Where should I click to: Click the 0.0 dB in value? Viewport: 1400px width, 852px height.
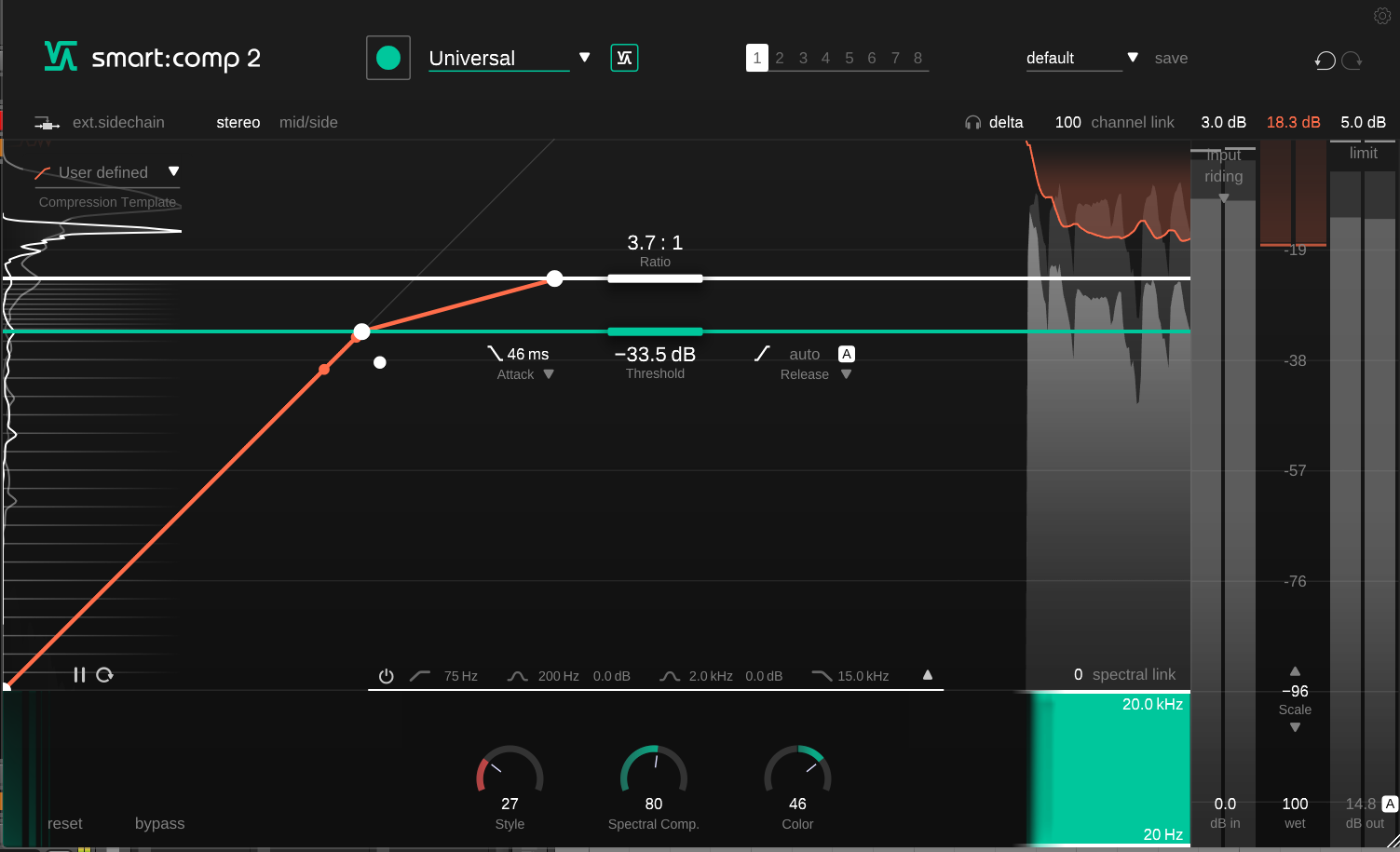coord(1225,804)
